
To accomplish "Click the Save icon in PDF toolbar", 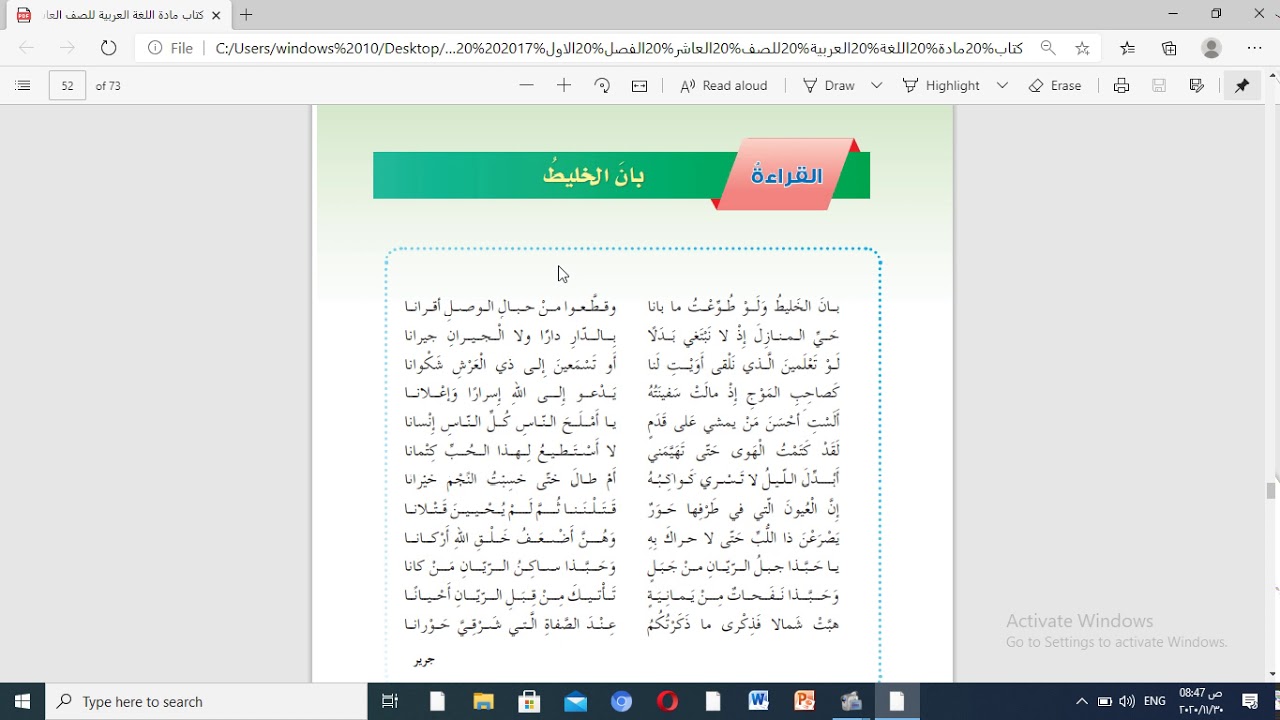I will [1159, 86].
